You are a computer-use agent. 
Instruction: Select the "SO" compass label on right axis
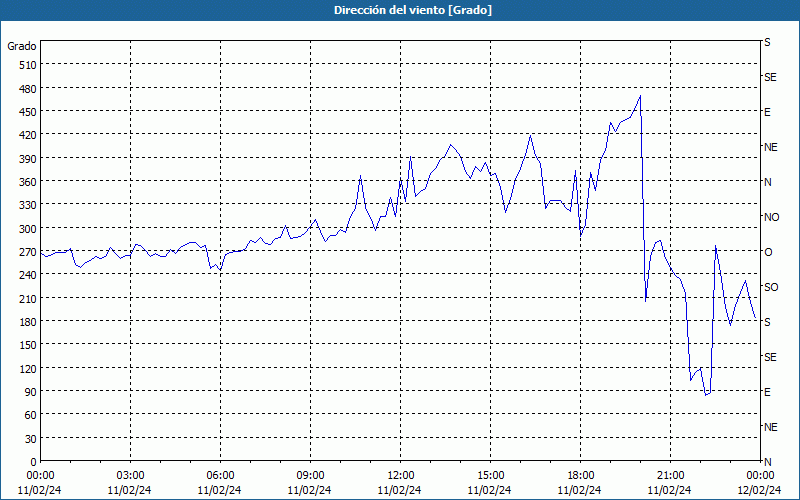[771, 287]
